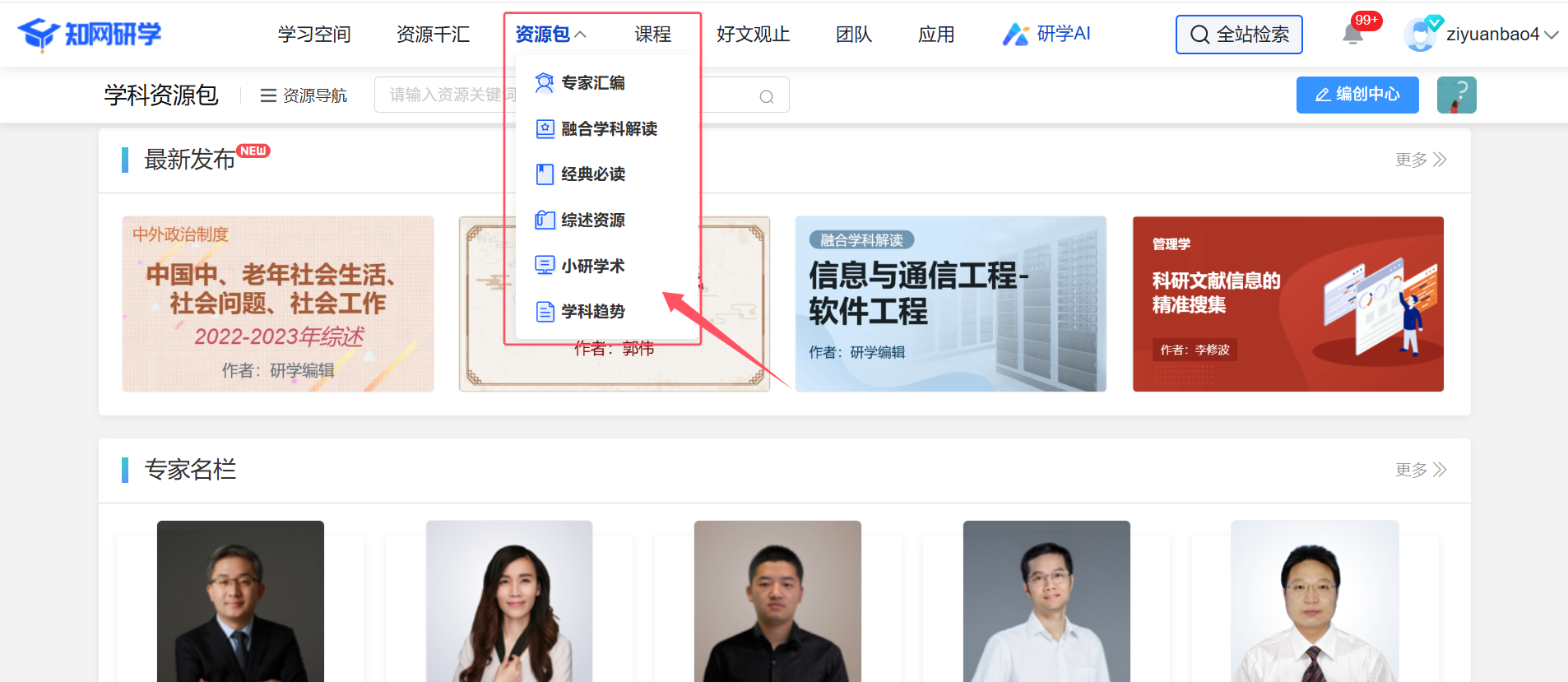Expand the ziyuanbao4 account dropdown arrow
The image size is (1568, 682).
pyautogui.click(x=1552, y=35)
